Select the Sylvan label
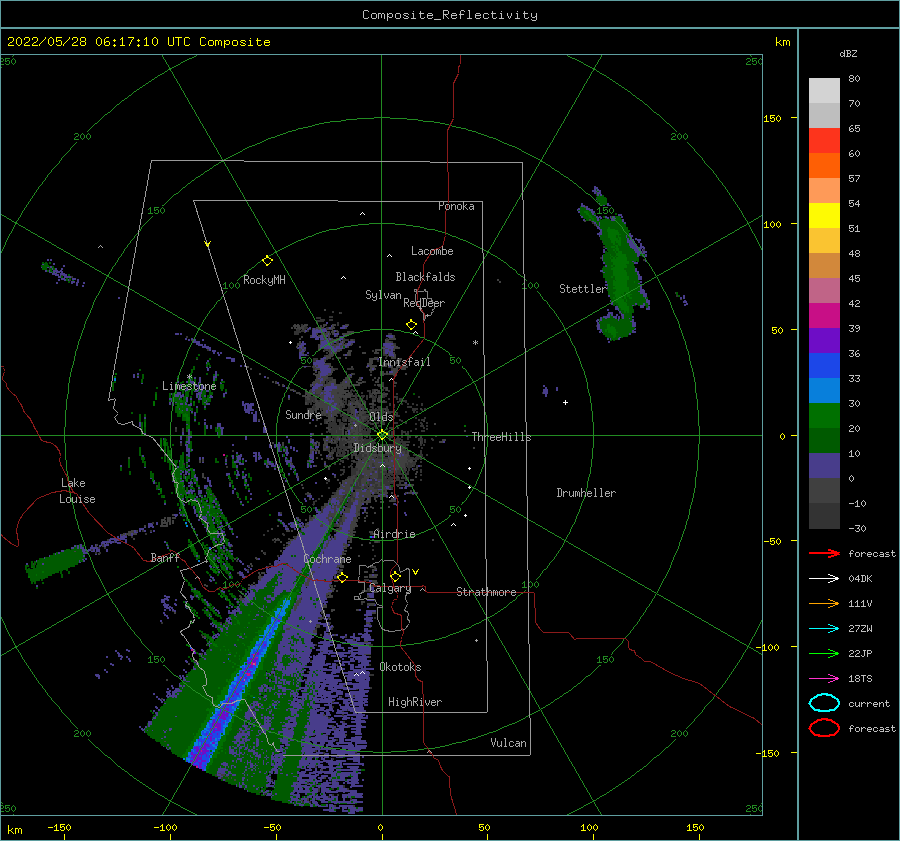 [383, 295]
